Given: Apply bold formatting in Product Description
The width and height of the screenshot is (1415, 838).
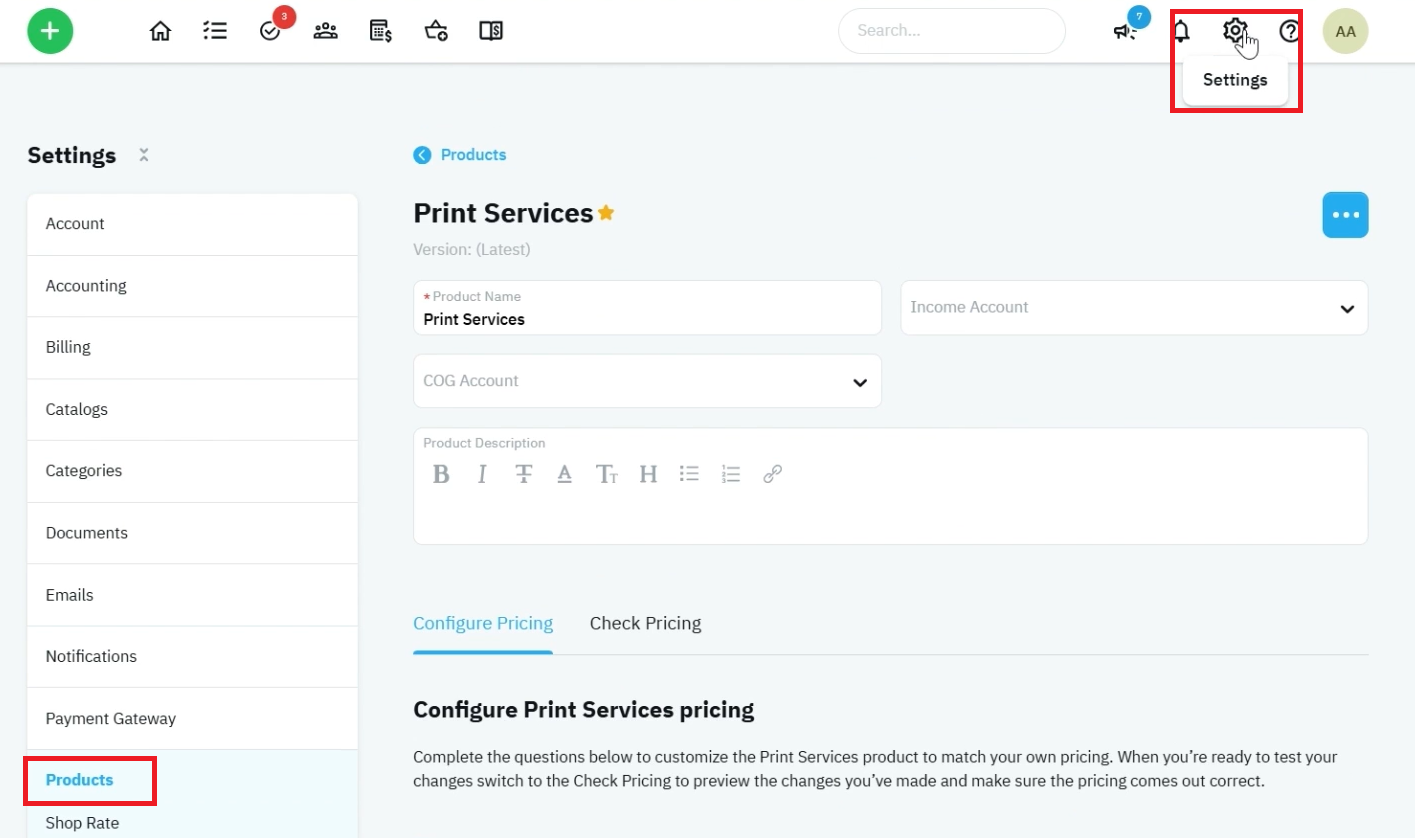Looking at the screenshot, I should pyautogui.click(x=441, y=474).
